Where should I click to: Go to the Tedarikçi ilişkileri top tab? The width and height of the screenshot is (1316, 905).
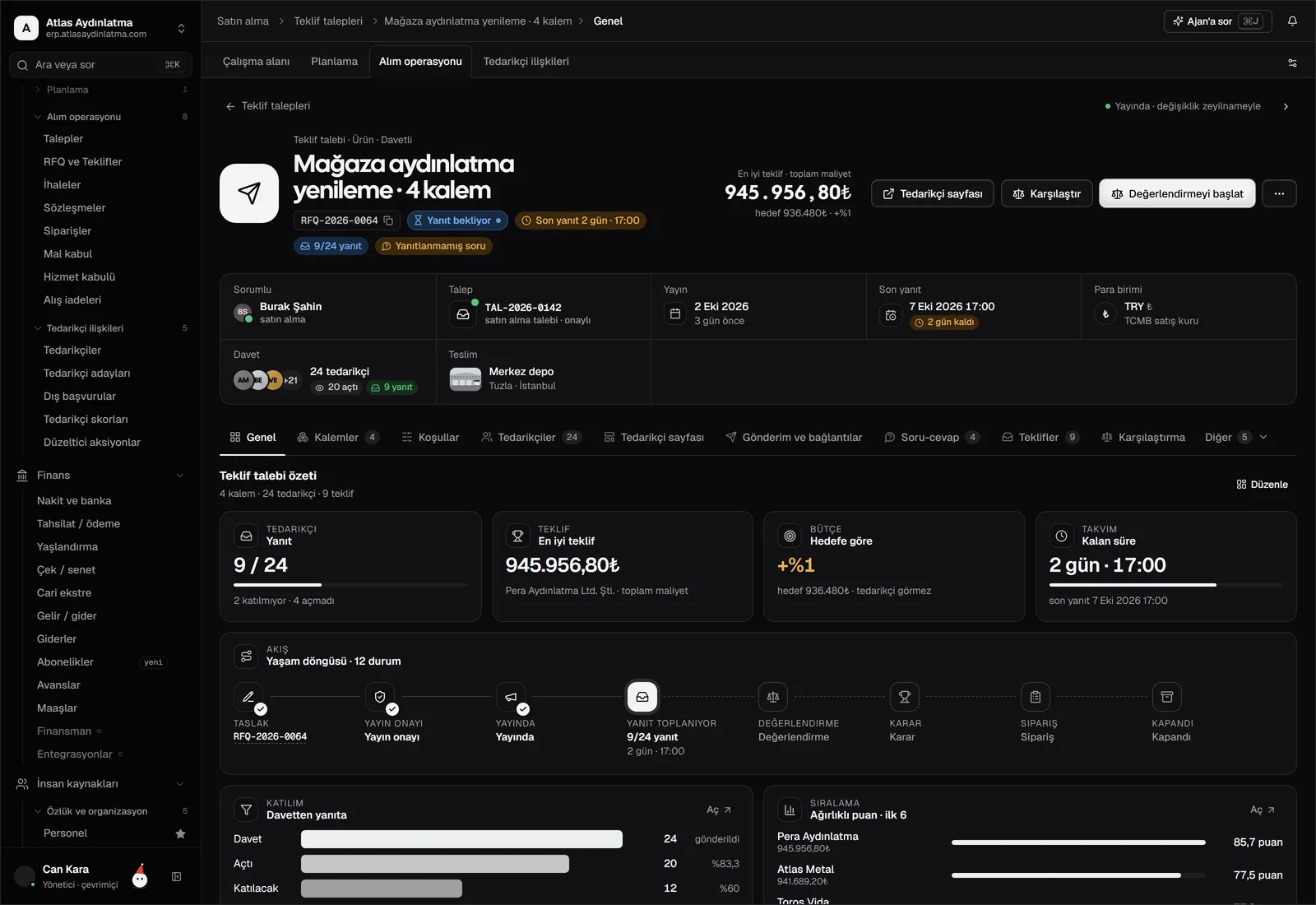coord(526,62)
